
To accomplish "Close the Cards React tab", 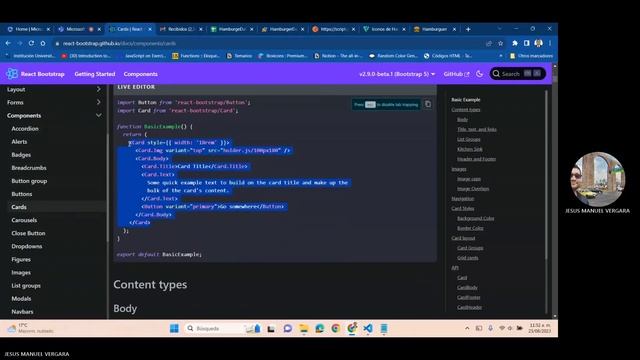I will 150,29.
